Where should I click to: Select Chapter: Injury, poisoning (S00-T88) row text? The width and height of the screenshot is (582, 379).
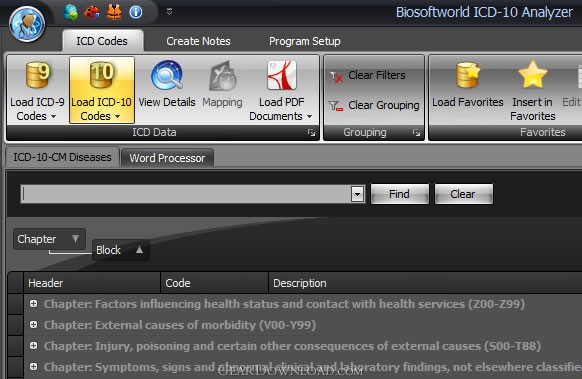point(292,346)
